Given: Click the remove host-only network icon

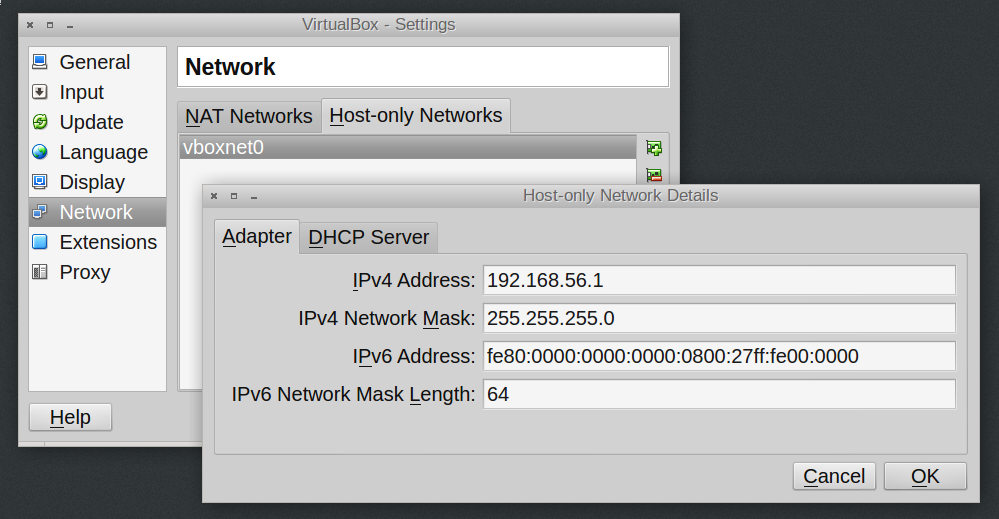Looking at the screenshot, I should (x=654, y=175).
